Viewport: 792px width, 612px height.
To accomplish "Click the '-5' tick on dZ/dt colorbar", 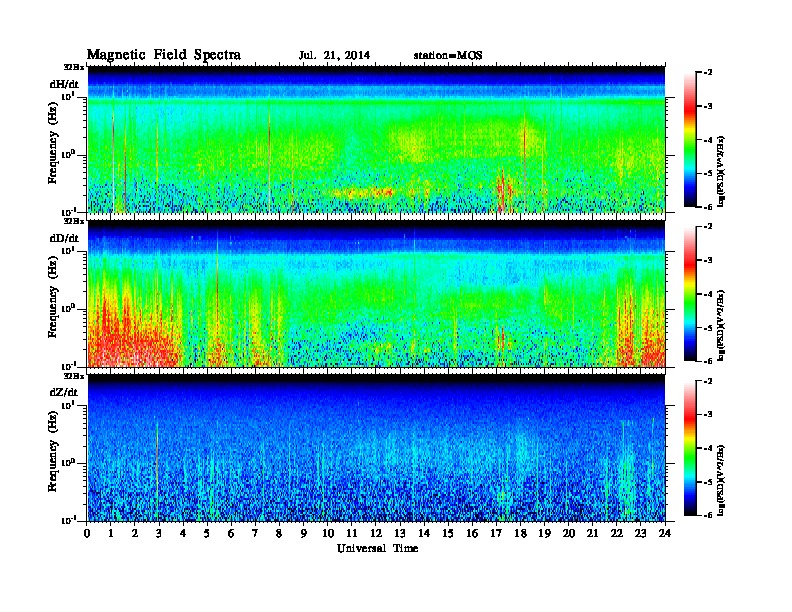I will (708, 482).
